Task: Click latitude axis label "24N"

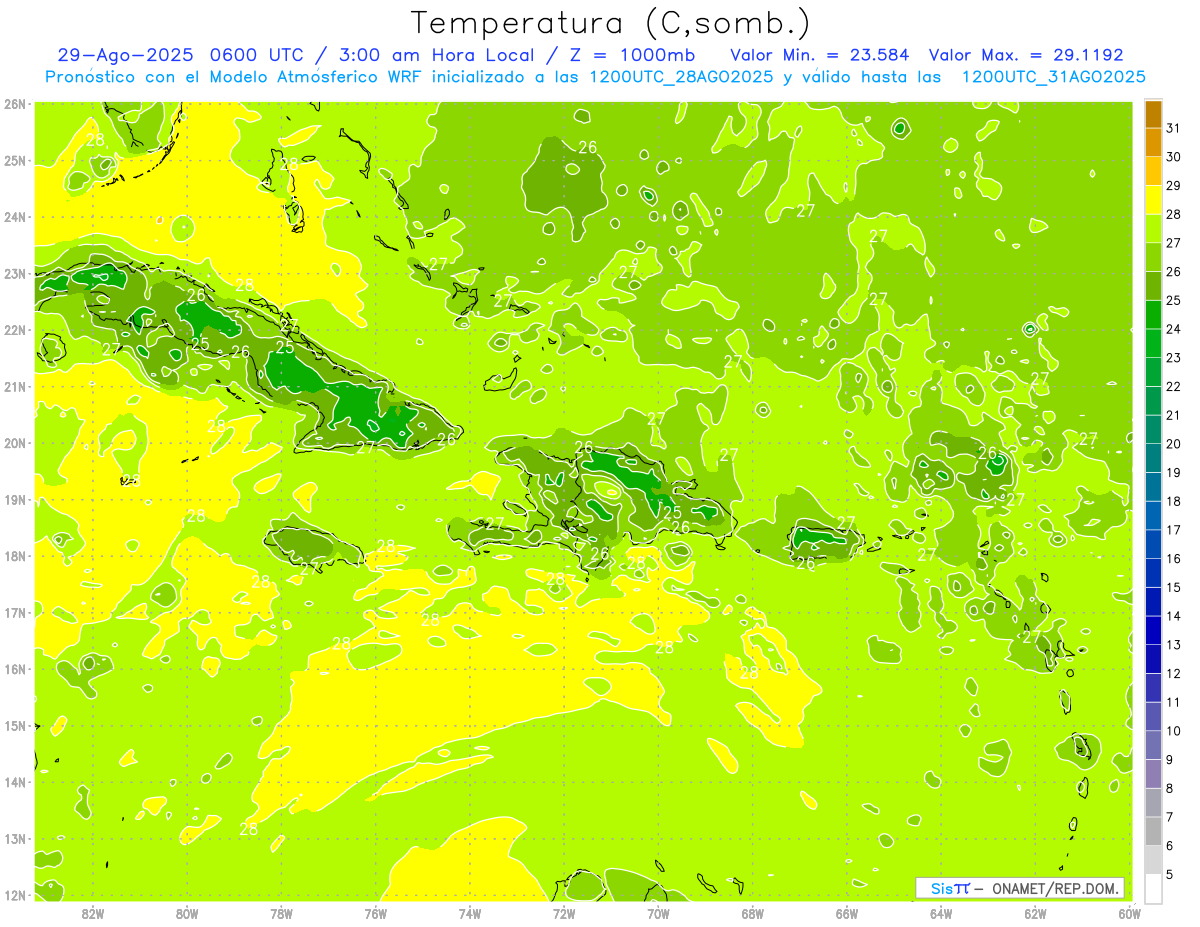Action: click(x=15, y=217)
